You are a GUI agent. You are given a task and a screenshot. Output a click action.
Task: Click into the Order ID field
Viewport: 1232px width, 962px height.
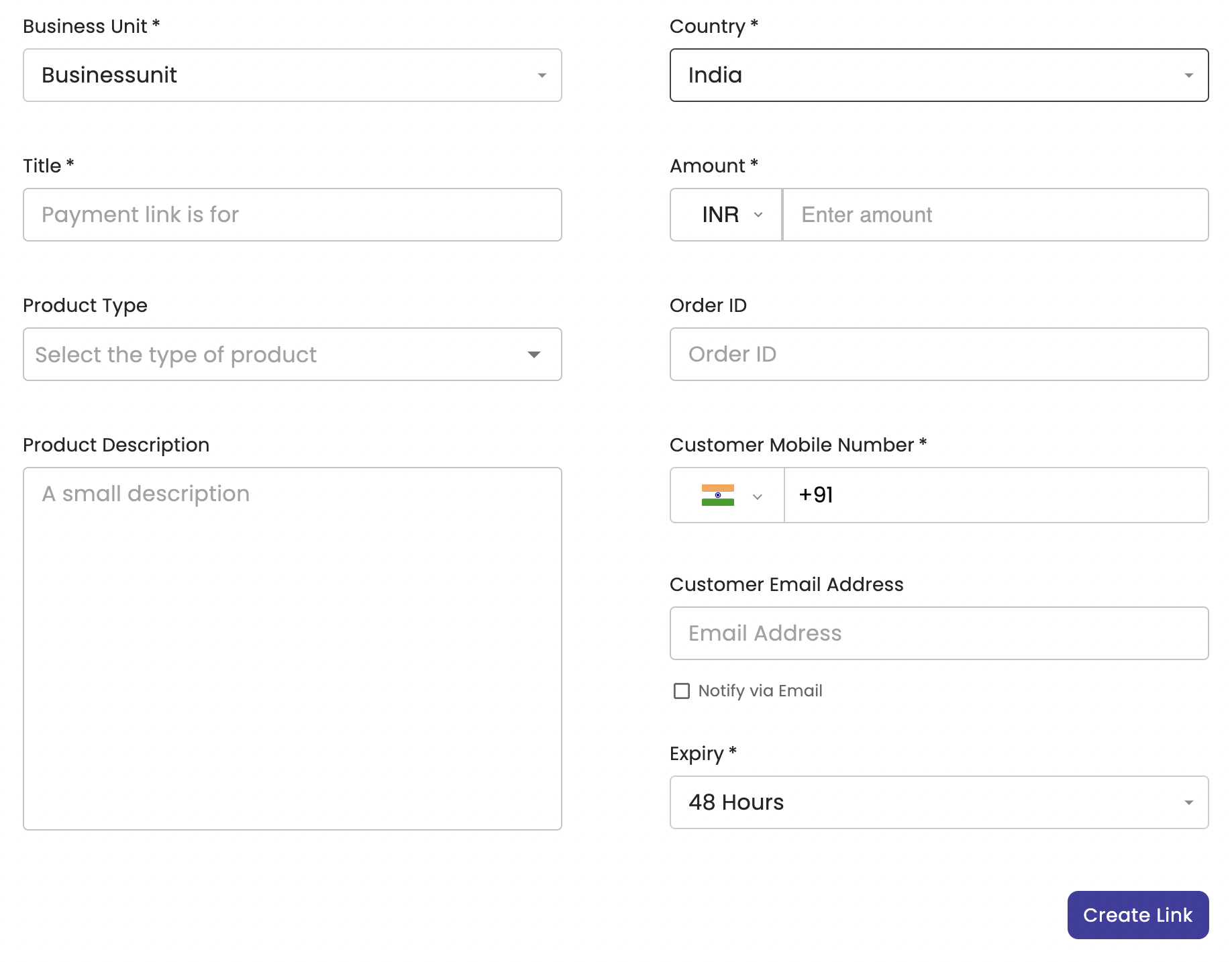tap(939, 354)
